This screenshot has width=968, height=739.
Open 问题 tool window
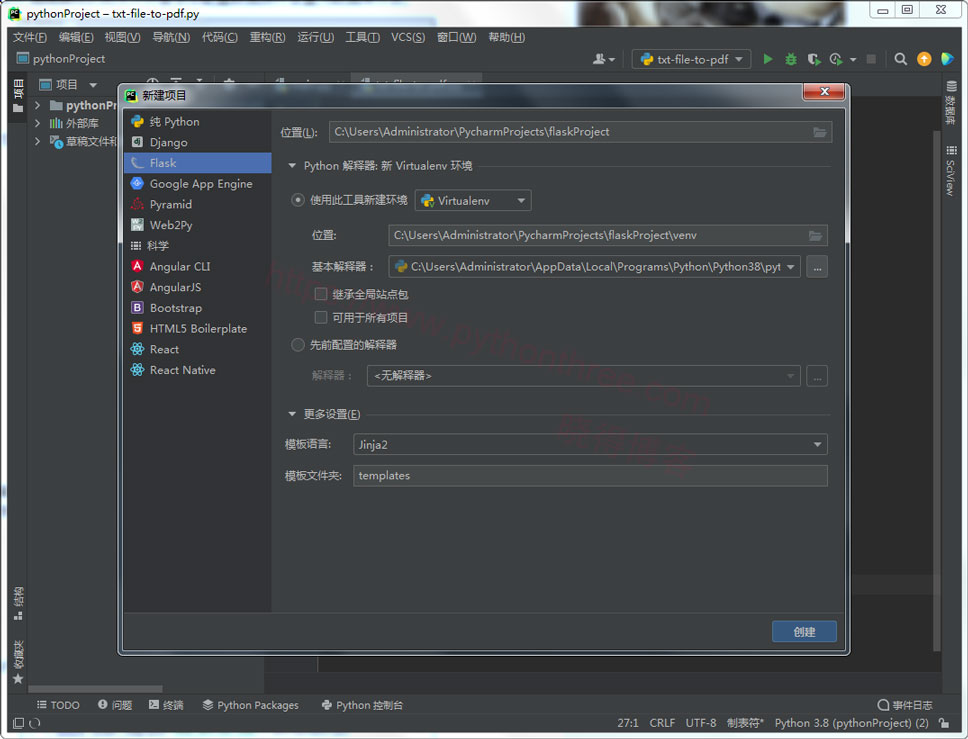click(x=115, y=705)
